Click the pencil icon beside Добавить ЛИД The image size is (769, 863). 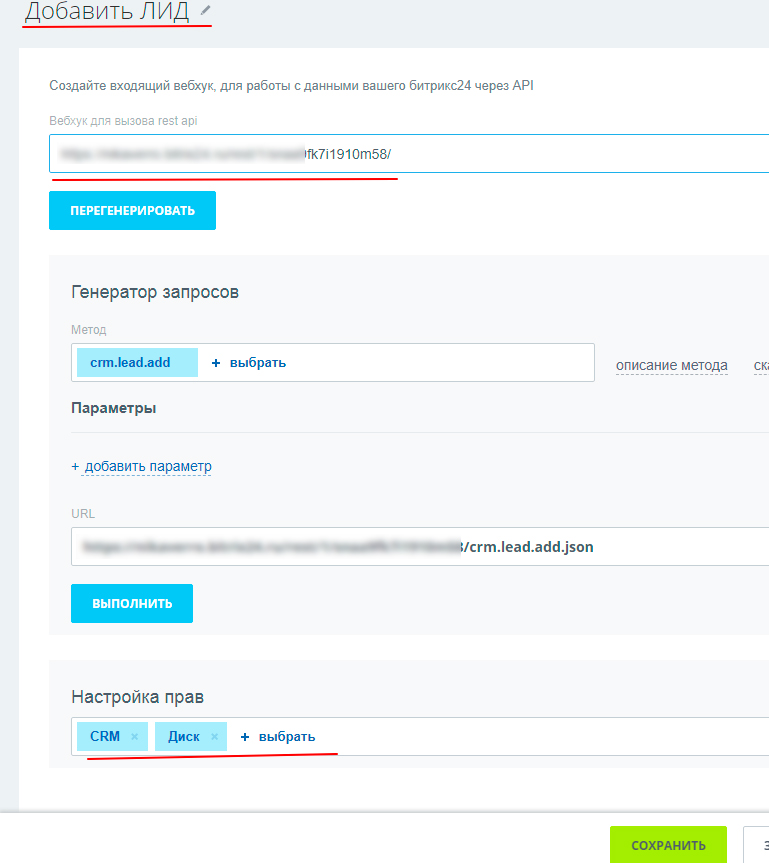point(206,11)
